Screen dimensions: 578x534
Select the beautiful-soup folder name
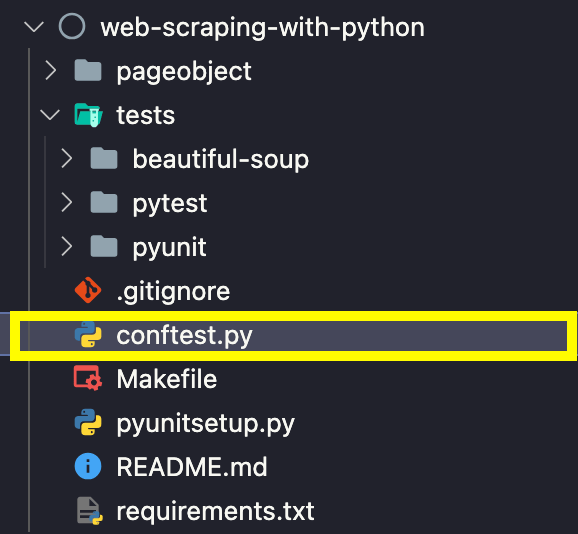pyautogui.click(x=220, y=160)
